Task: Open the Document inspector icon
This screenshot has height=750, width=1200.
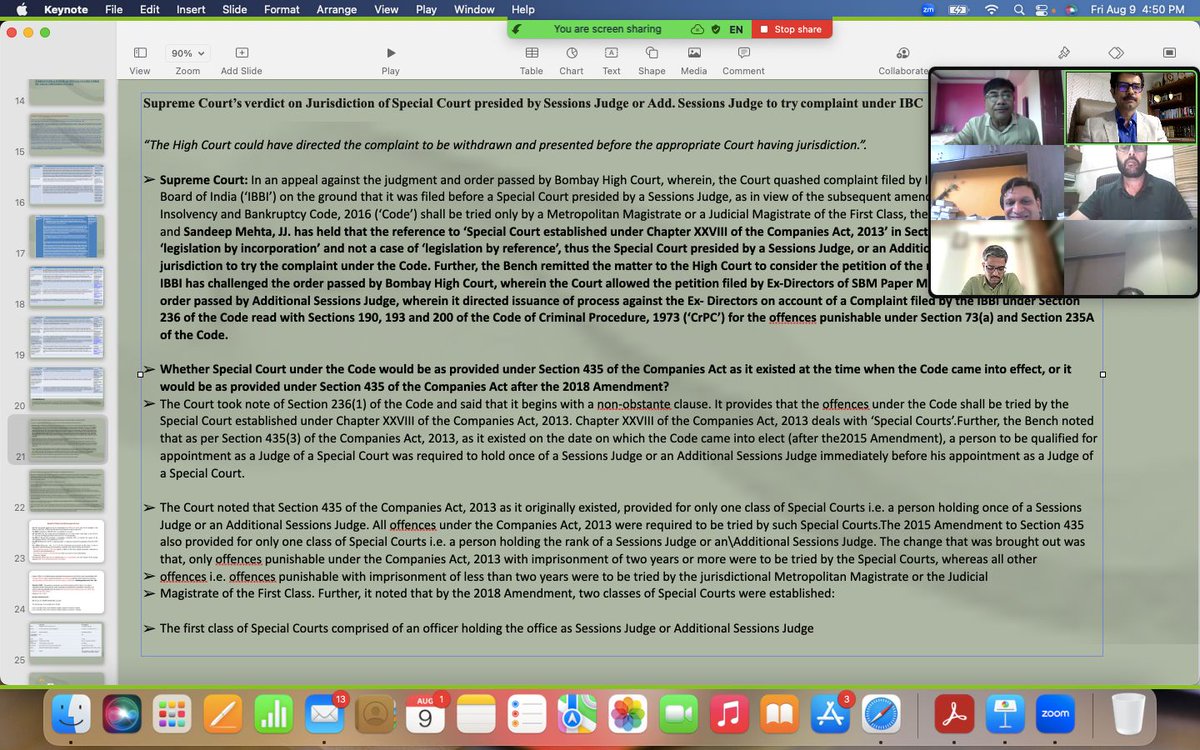Action: [1169, 53]
